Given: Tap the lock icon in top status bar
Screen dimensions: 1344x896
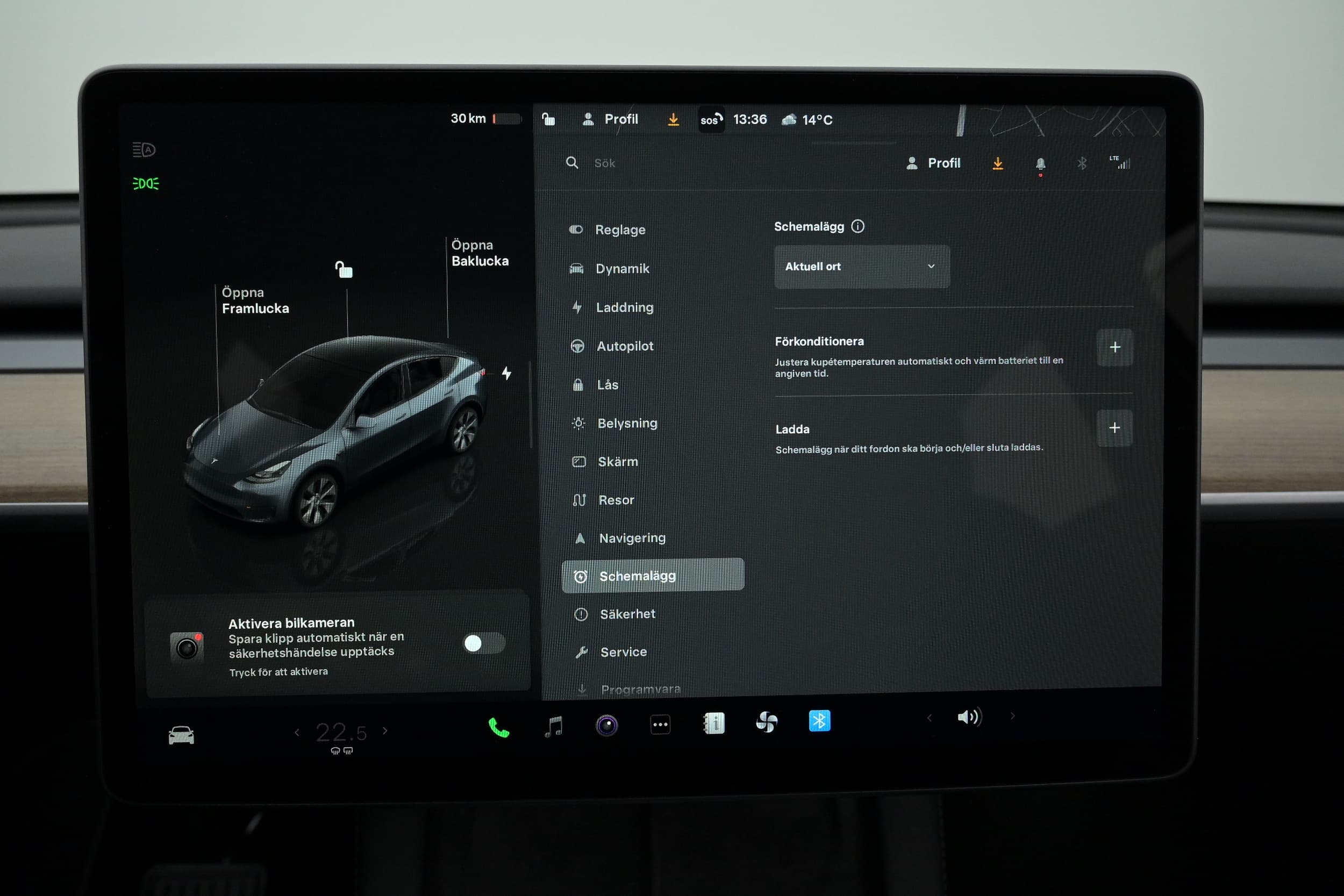Looking at the screenshot, I should pos(548,119).
